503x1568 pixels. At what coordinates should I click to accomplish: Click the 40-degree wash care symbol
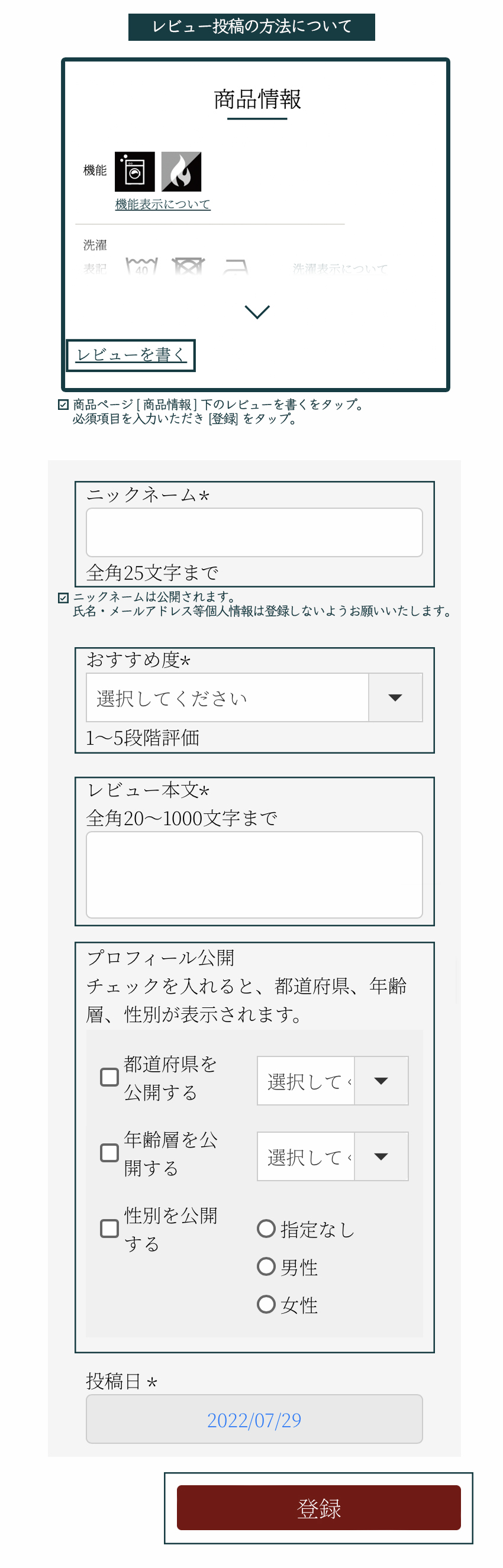tap(141, 267)
